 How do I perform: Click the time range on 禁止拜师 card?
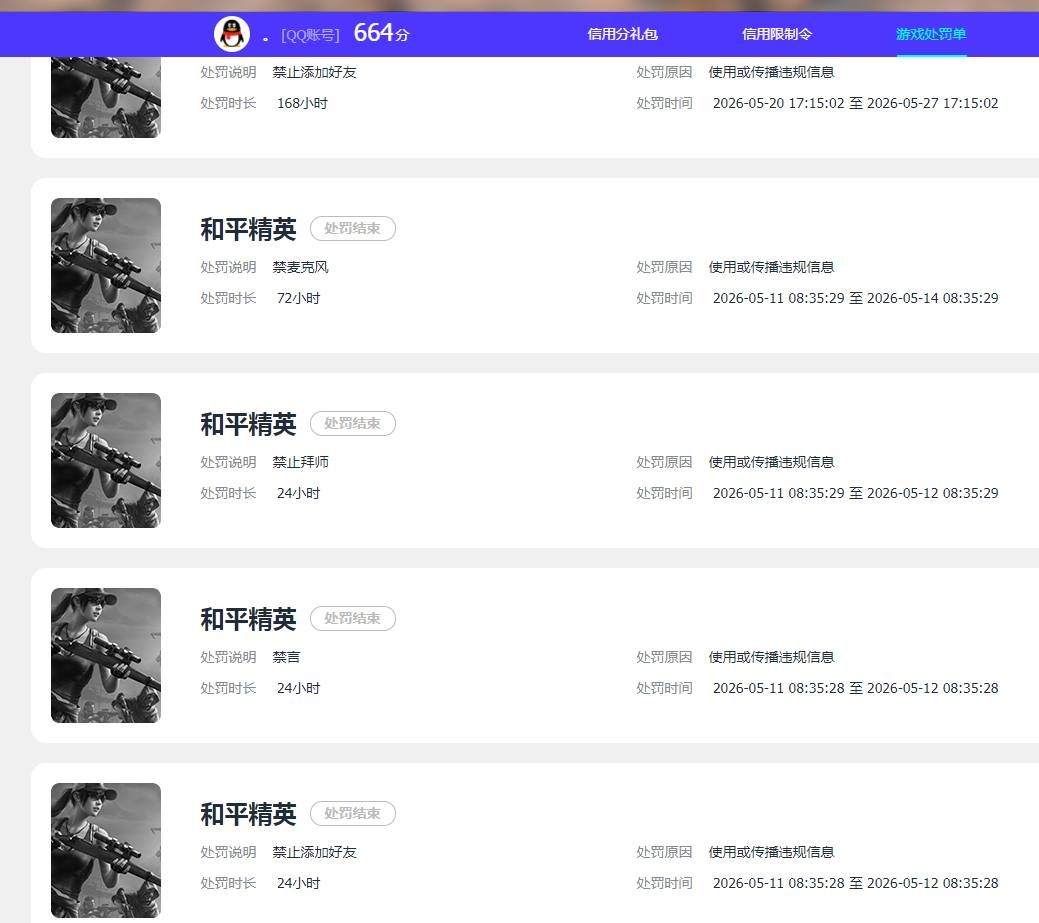(x=855, y=493)
